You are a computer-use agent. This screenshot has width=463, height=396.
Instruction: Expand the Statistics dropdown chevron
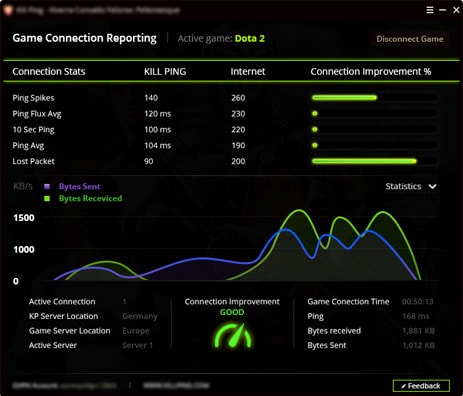click(432, 186)
